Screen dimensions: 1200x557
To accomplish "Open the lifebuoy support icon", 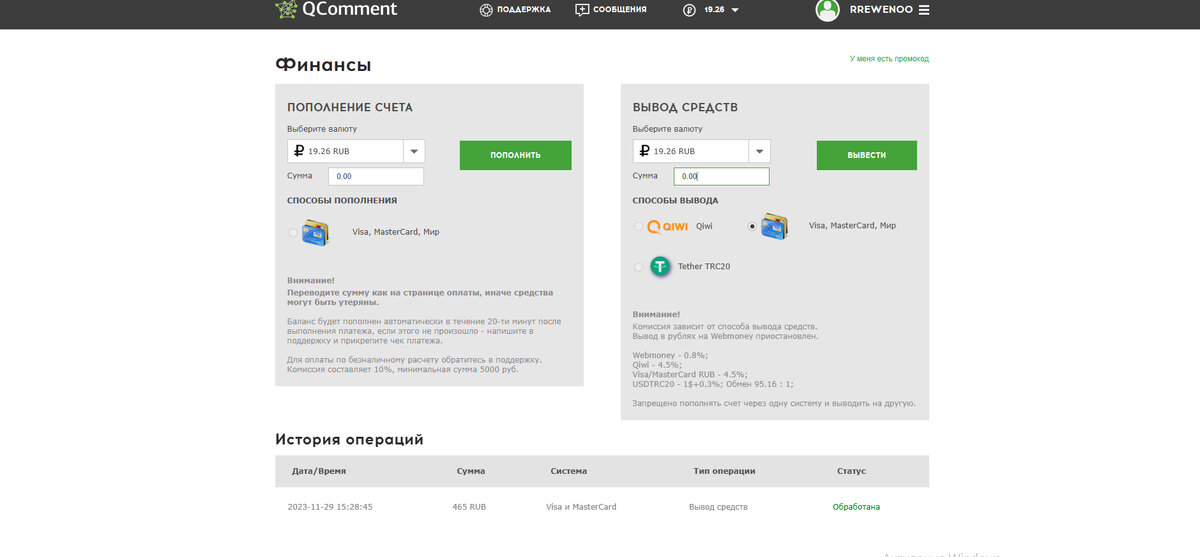I will click(486, 10).
